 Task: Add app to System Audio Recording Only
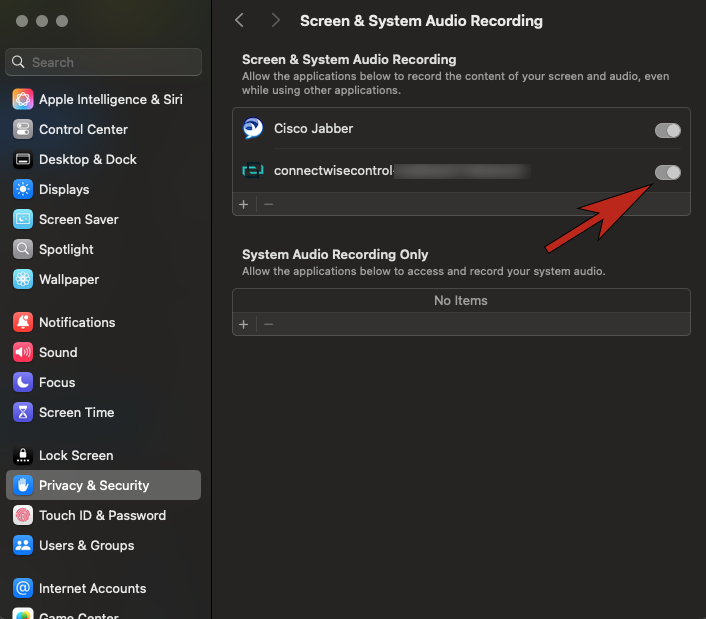click(x=243, y=324)
